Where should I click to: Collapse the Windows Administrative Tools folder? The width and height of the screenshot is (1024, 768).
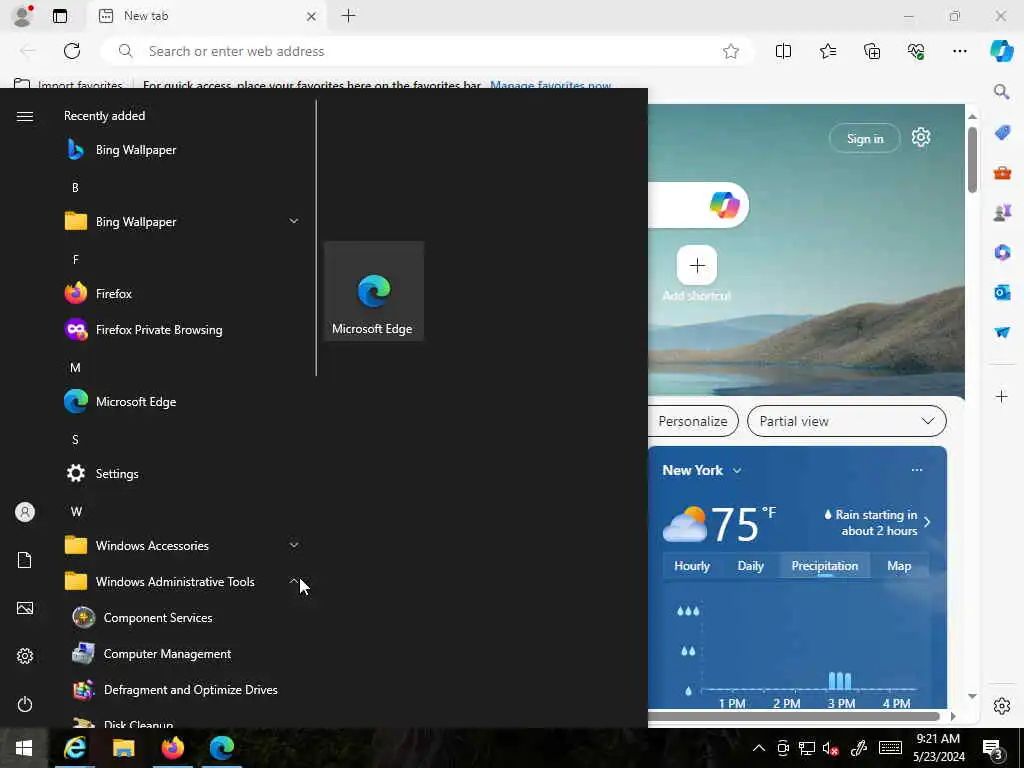tap(183, 581)
